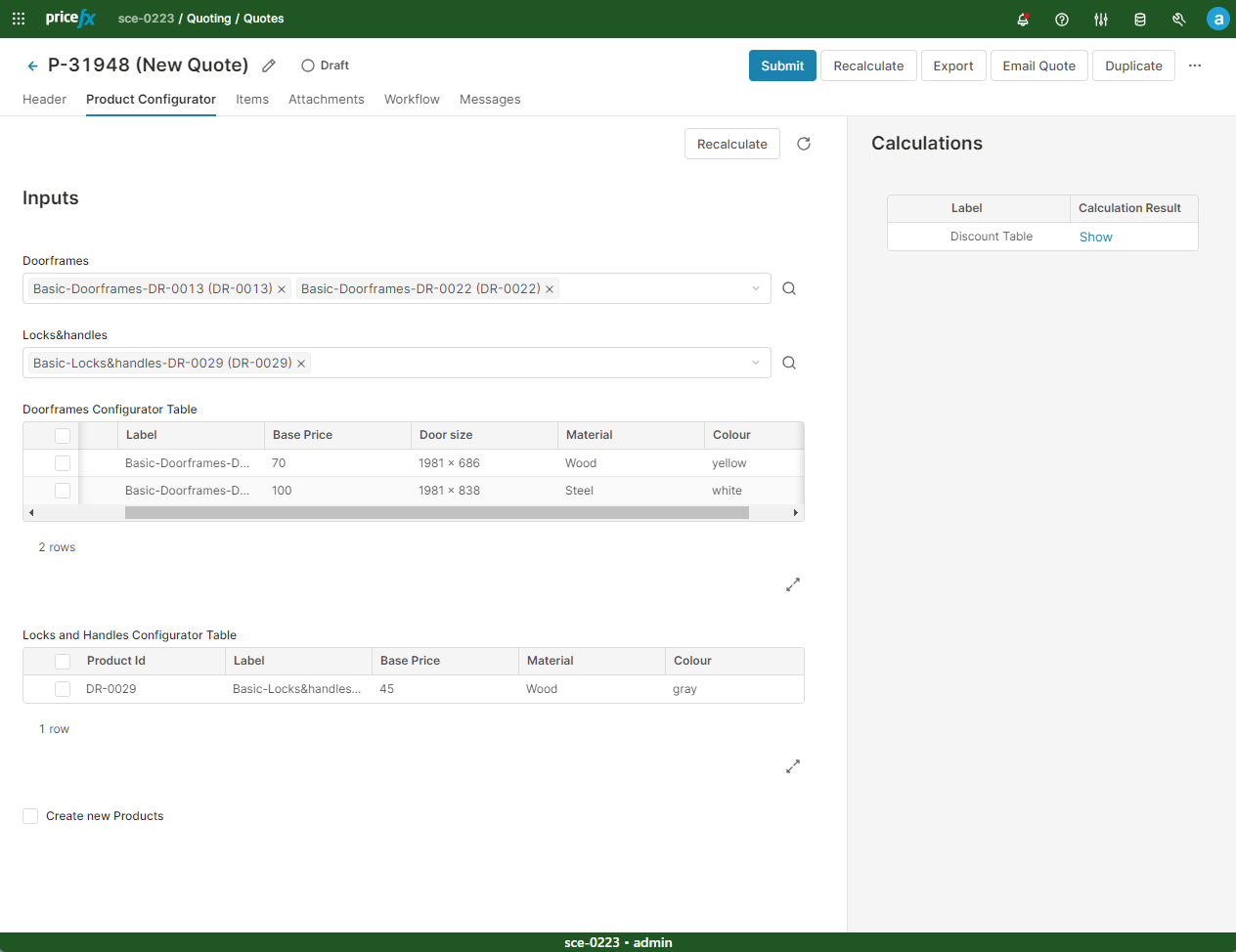Open the notifications bell icon
The width and height of the screenshot is (1236, 952).
tap(1023, 19)
